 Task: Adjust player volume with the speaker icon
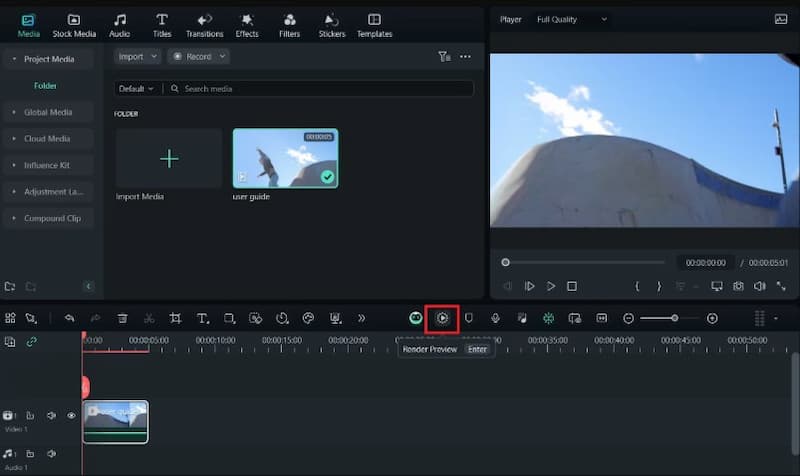(760, 286)
